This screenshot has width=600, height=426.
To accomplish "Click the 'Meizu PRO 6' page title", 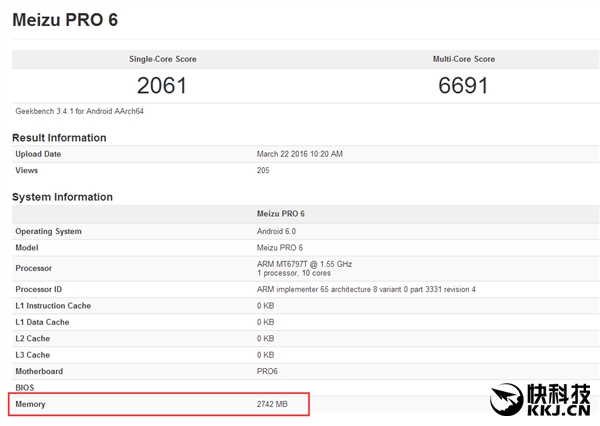I will click(x=65, y=20).
